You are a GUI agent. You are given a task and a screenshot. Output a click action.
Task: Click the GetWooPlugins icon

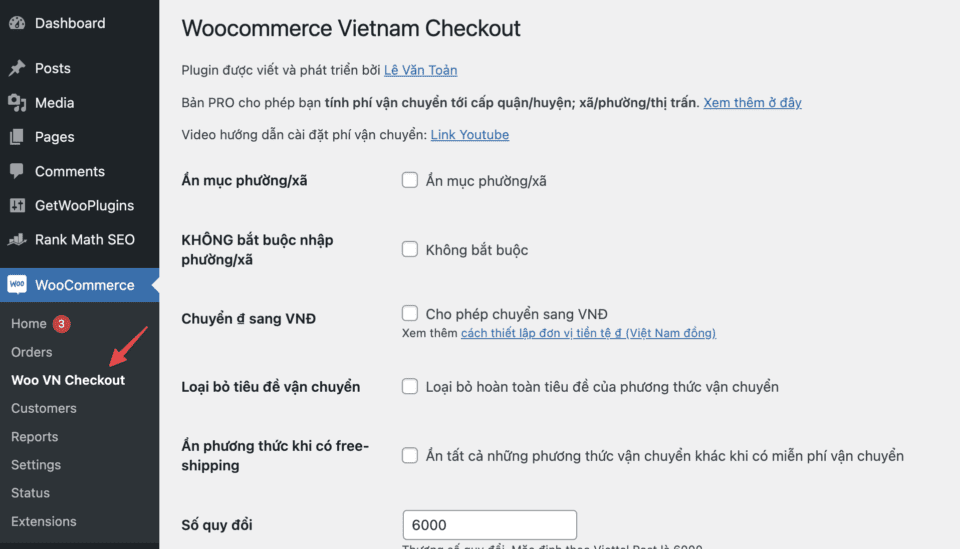pyautogui.click(x=17, y=205)
